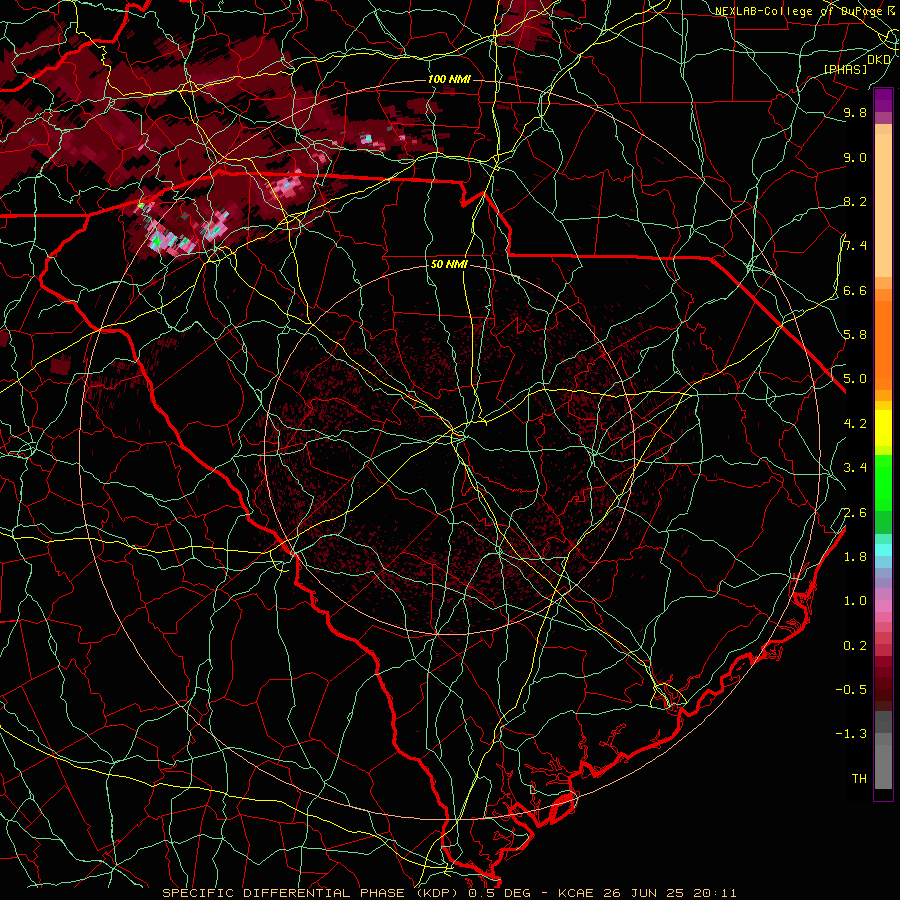
Task: Click the yellow band on the color bar
Action: 883,428
